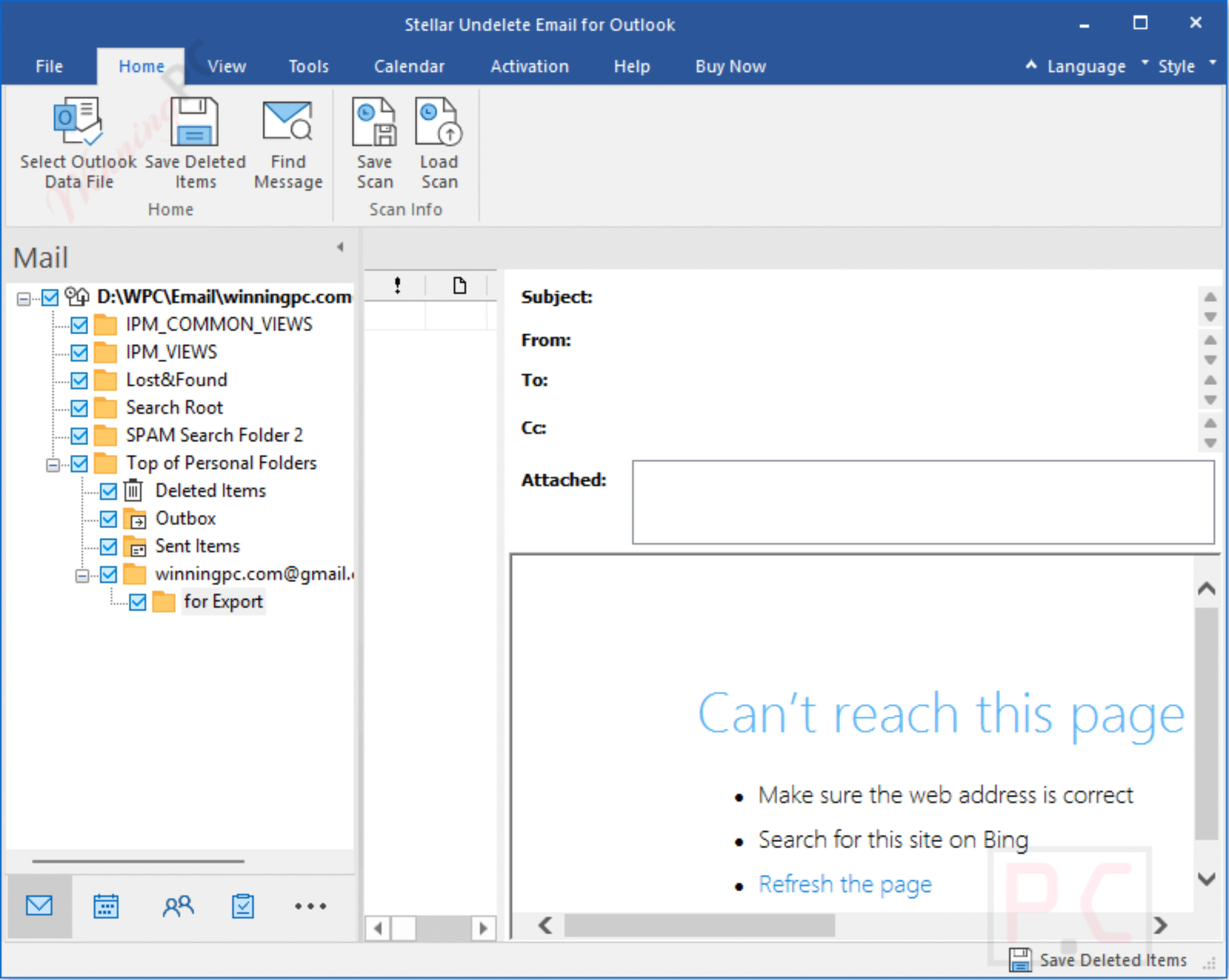
Task: Uncheck the Outbox checkbox
Action: click(109, 519)
